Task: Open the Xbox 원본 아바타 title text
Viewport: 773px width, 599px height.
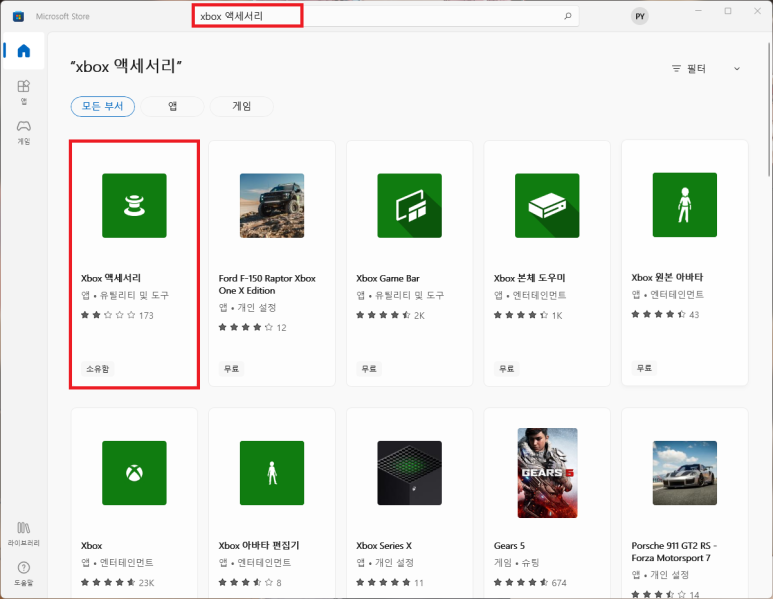Action: click(667, 277)
